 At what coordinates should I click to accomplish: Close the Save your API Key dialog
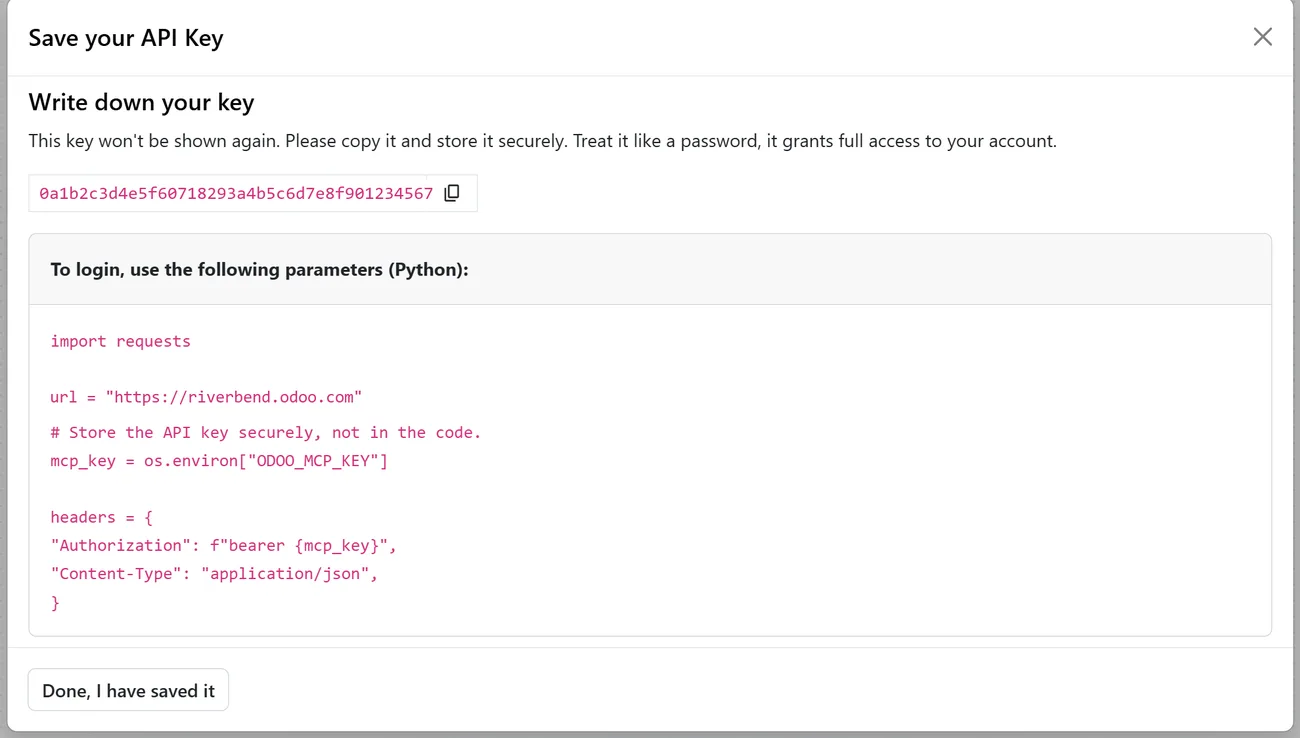(x=1262, y=37)
